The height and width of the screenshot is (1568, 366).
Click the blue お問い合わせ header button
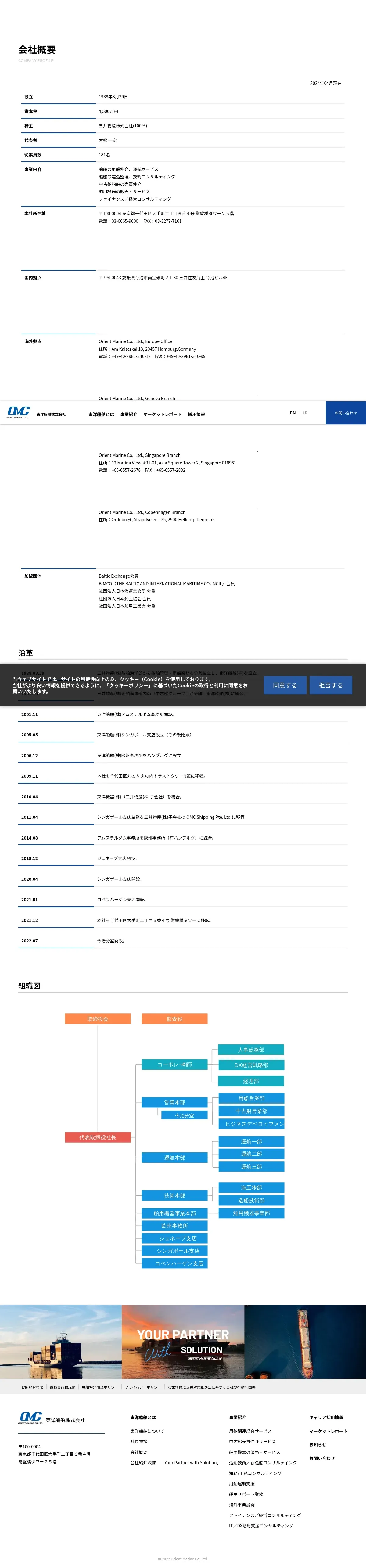pos(346,413)
